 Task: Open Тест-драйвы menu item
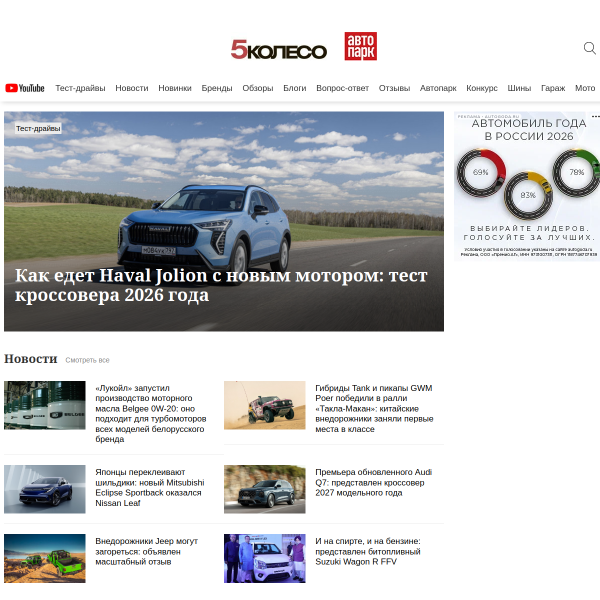click(80, 88)
